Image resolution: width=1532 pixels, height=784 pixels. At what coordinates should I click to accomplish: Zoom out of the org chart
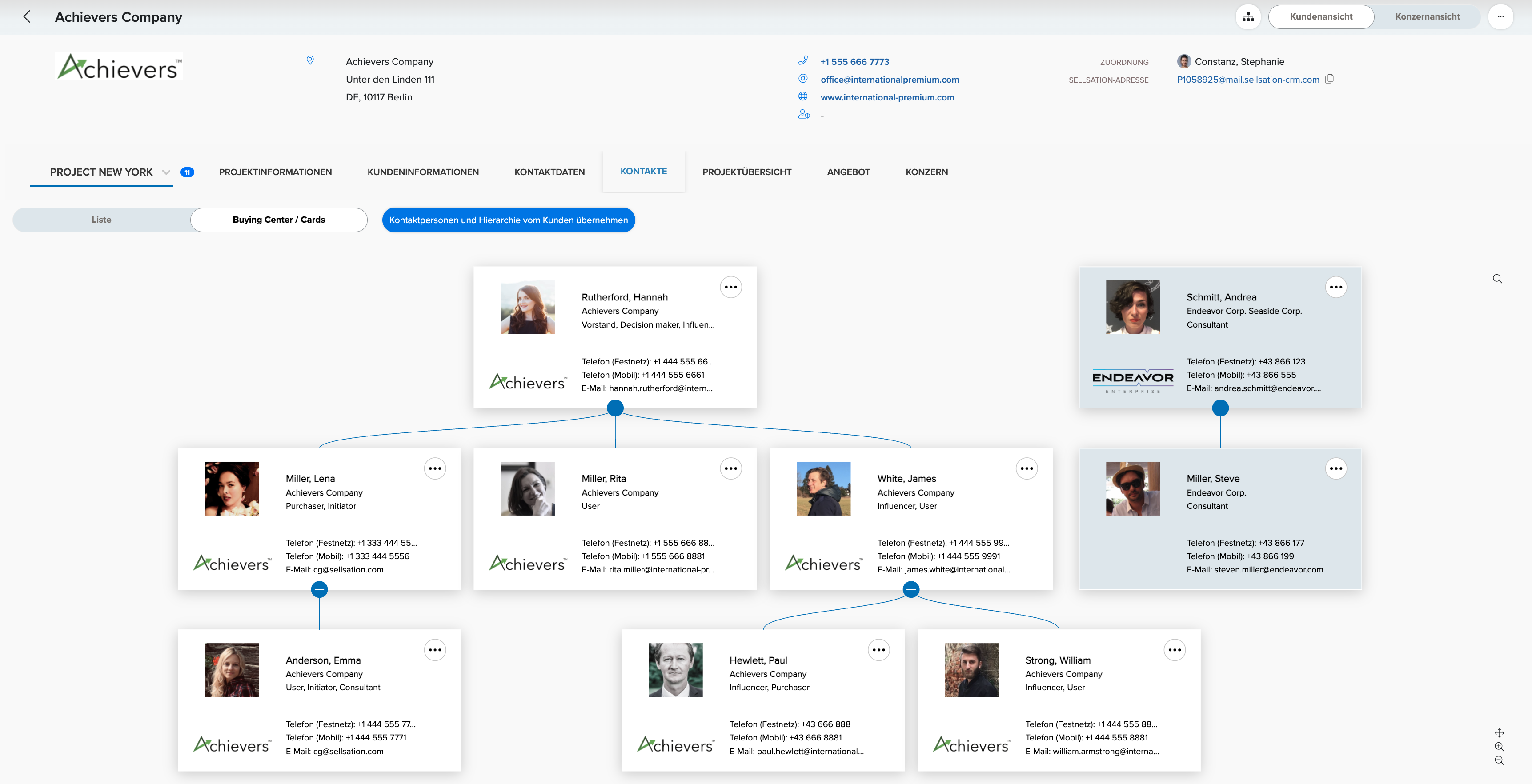point(1499,761)
